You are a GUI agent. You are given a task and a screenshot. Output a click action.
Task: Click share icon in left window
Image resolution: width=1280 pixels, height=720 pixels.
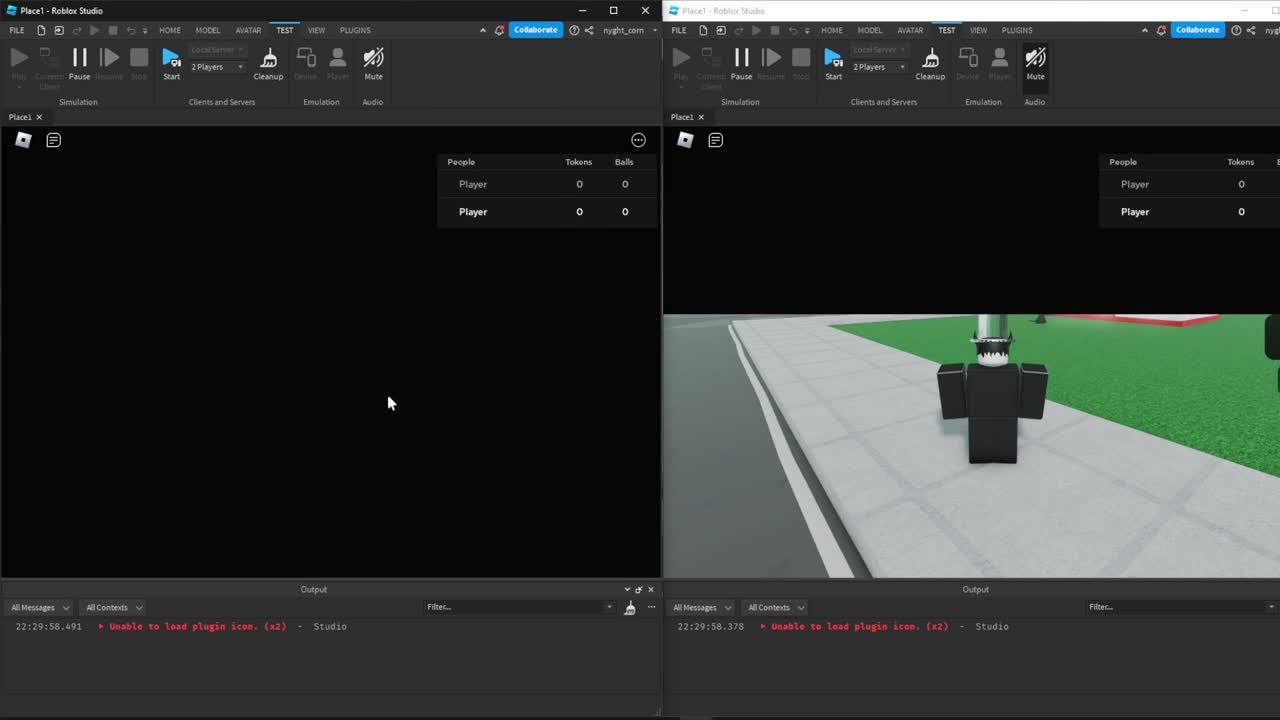589,30
